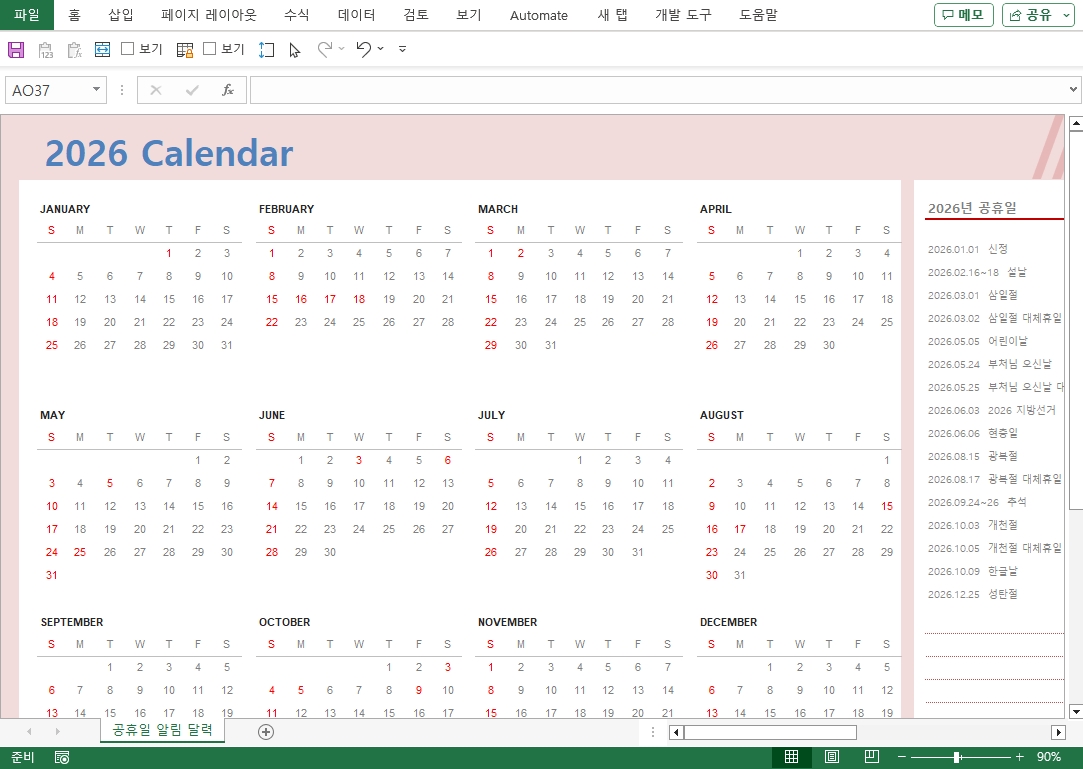Click the formula bar Cancel X icon
The height and width of the screenshot is (769, 1083).
pyautogui.click(x=155, y=90)
